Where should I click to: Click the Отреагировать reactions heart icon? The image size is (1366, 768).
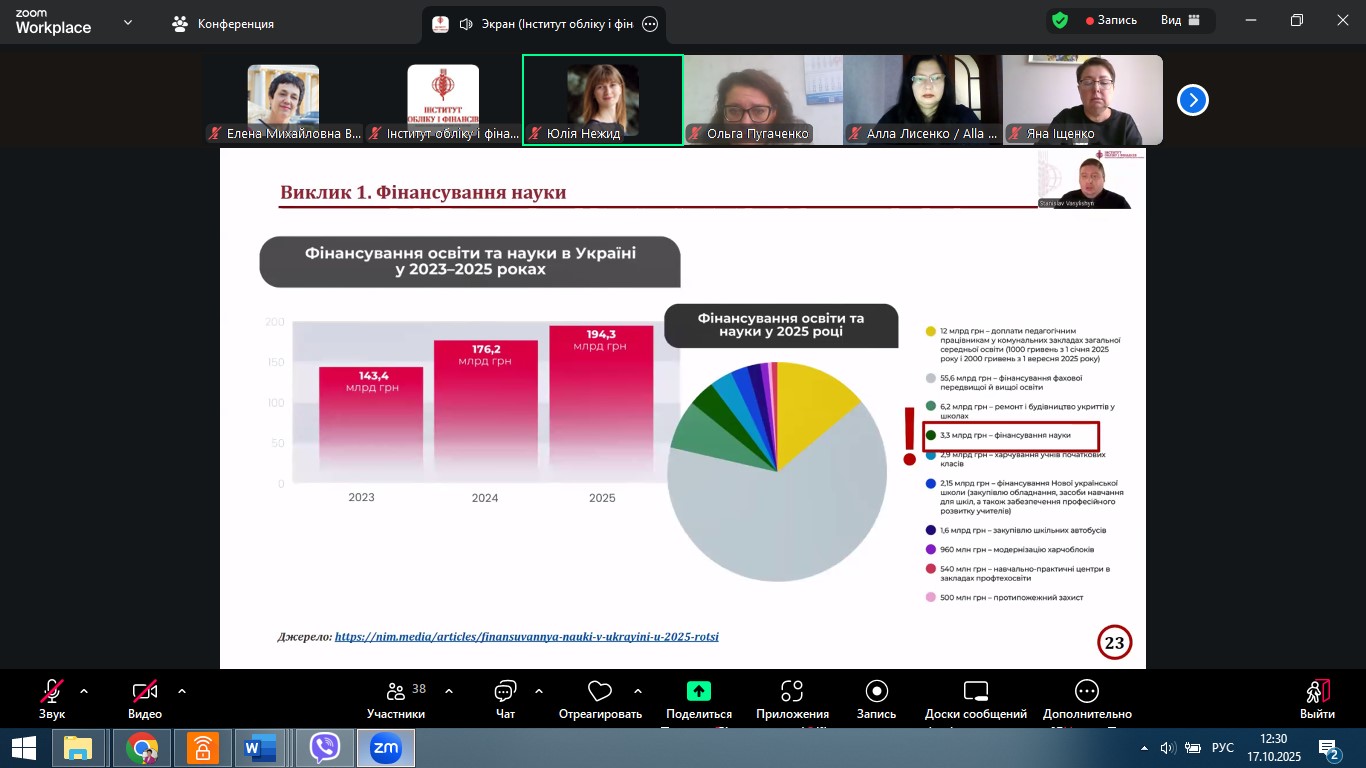600,692
